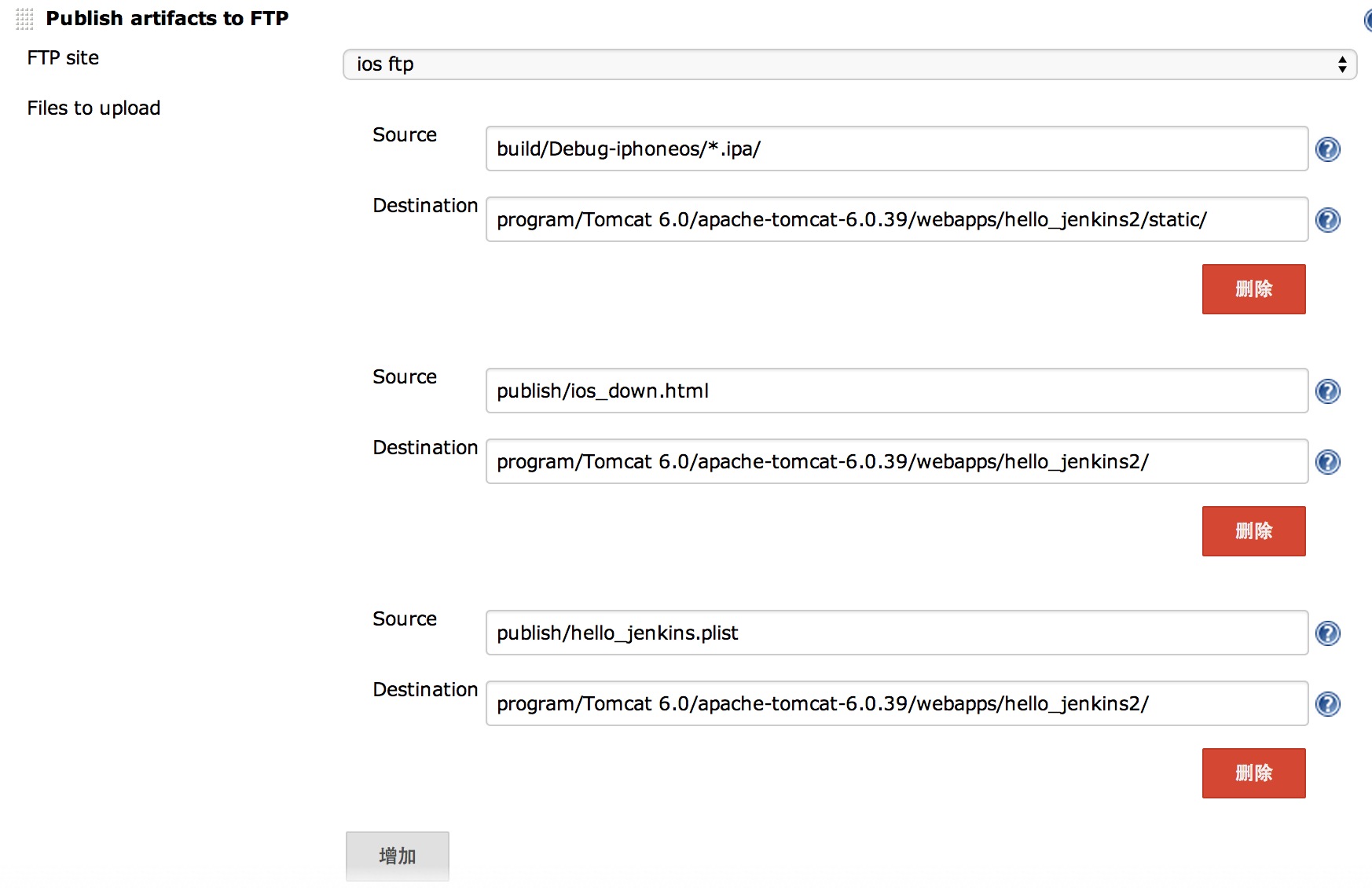Focus the hello_jenkins2/static/ destination field
Image resolution: width=1372 pixels, height=888 pixels.
(x=897, y=219)
